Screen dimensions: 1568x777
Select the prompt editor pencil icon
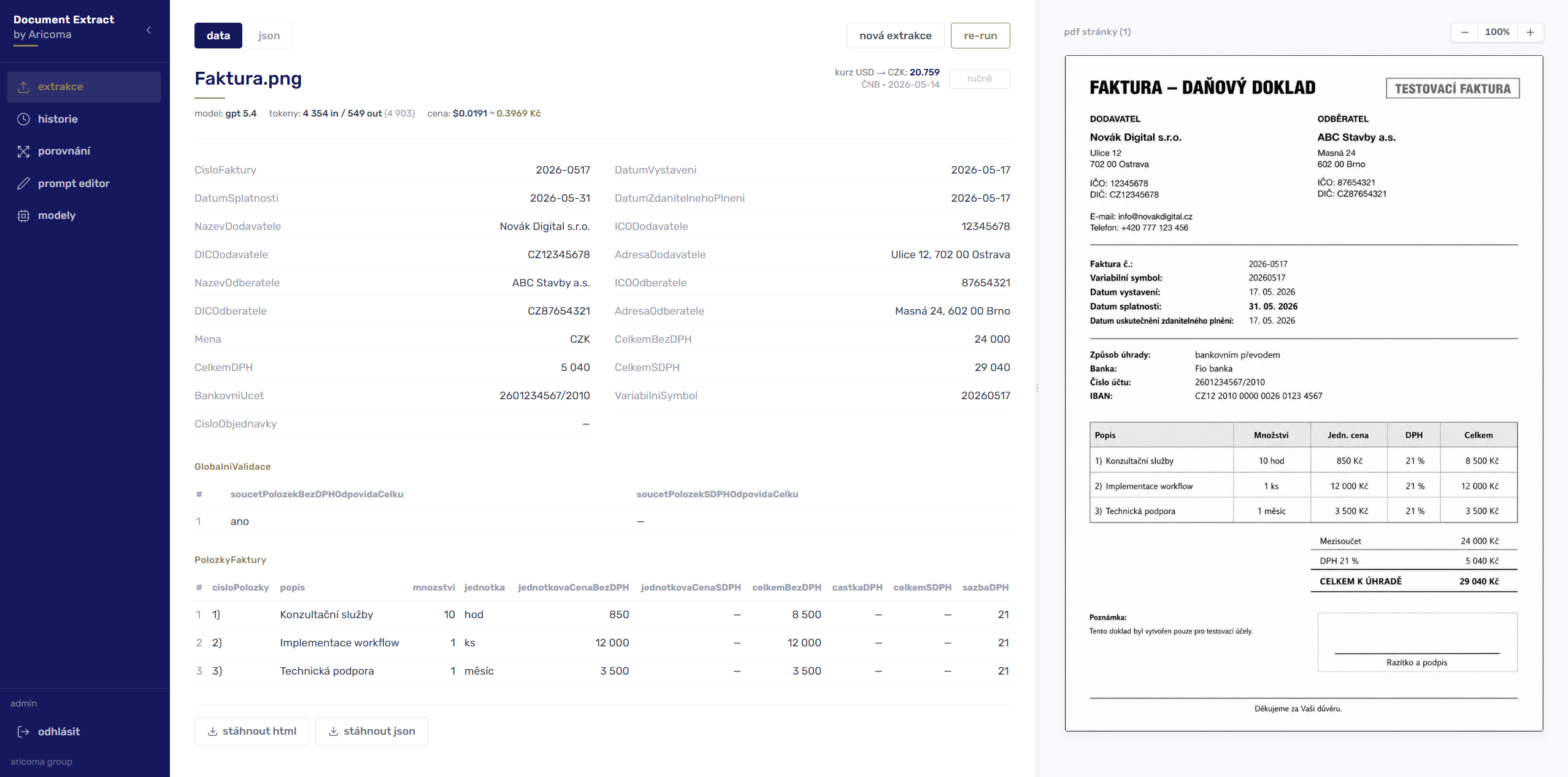tap(23, 183)
